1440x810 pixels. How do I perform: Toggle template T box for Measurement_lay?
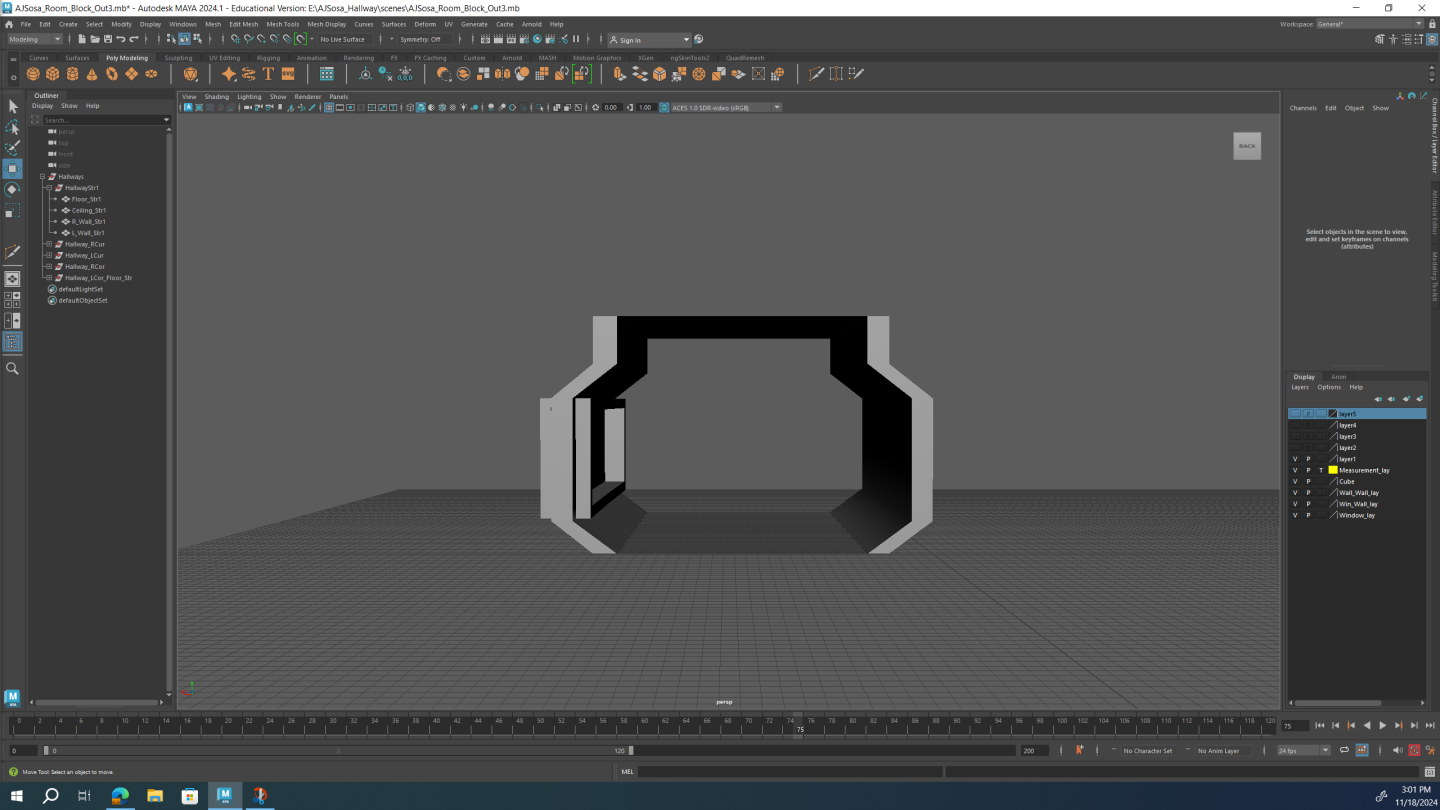[x=1321, y=470]
